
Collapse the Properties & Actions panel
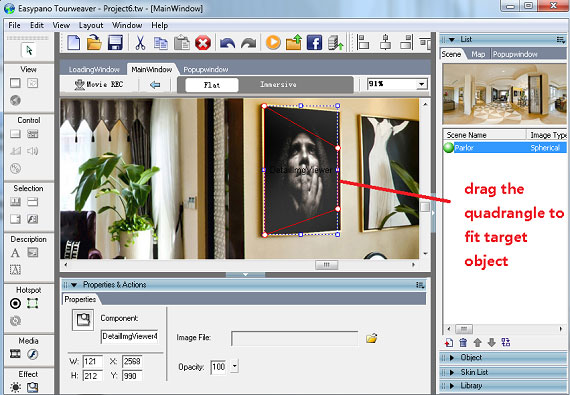coord(74,285)
